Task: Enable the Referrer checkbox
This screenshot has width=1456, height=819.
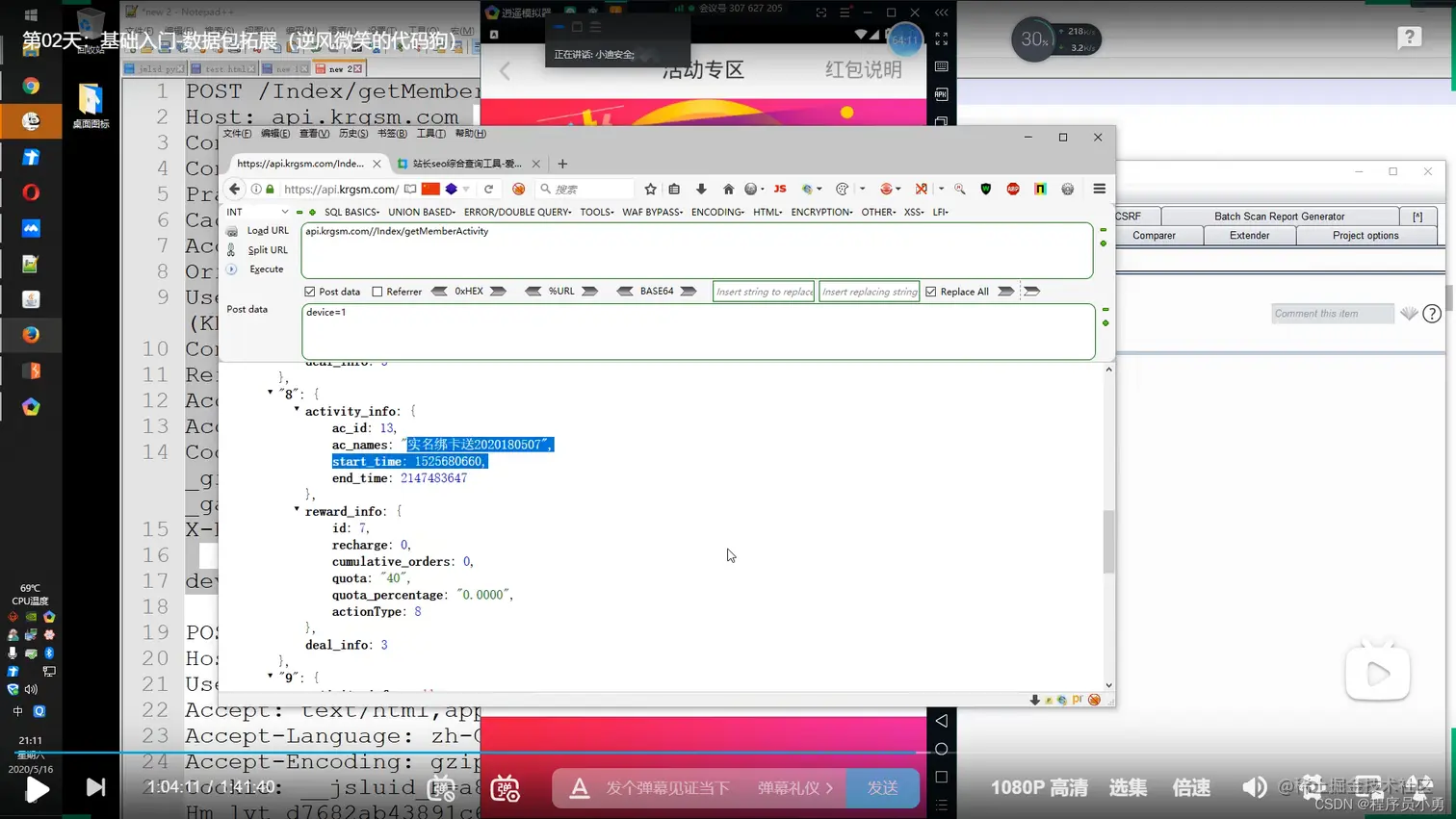Action: coord(377,292)
